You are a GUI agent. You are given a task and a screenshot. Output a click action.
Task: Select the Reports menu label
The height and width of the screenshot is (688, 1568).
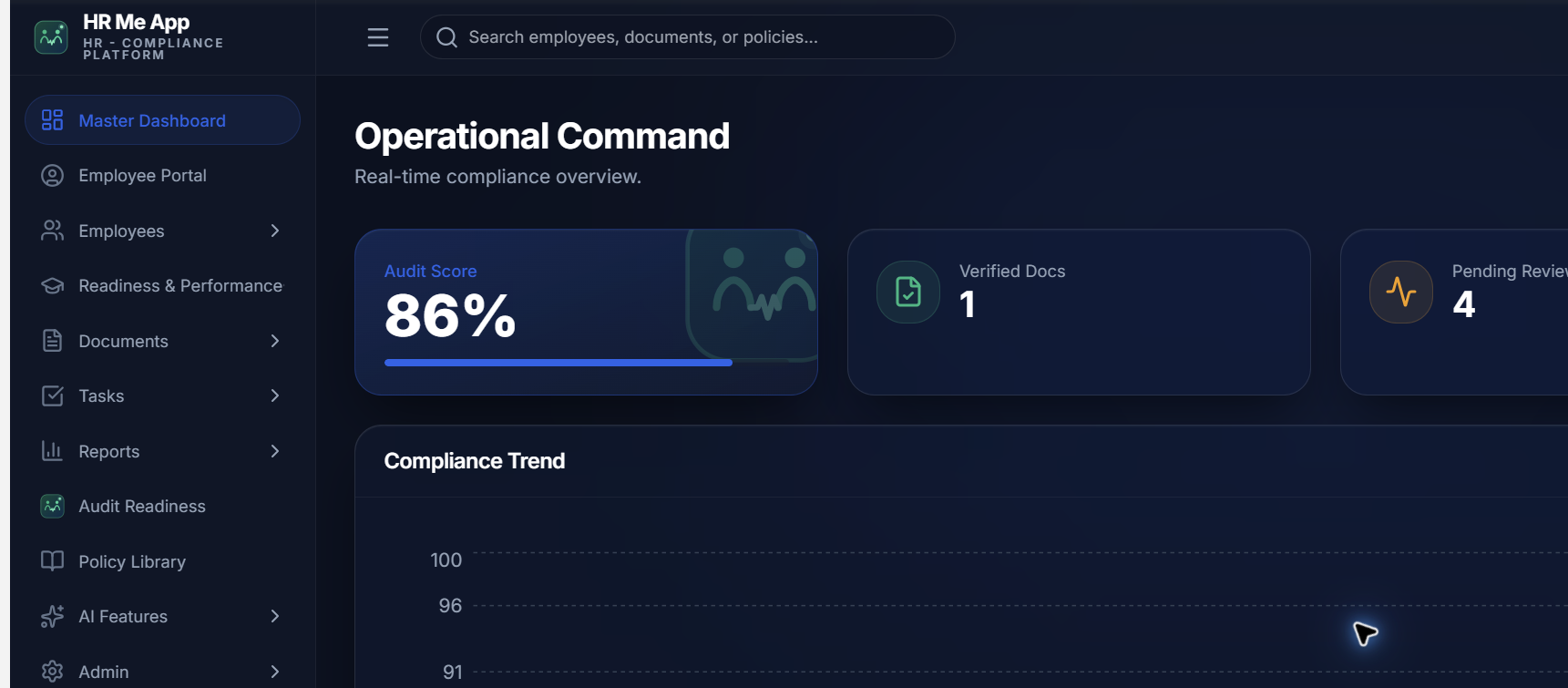(x=109, y=452)
